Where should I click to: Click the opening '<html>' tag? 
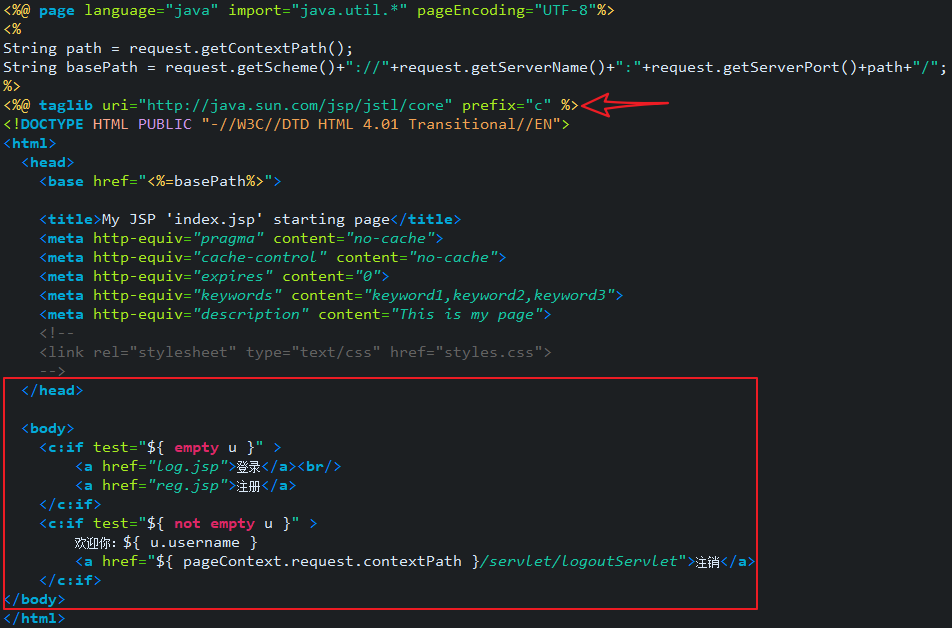tap(30, 143)
